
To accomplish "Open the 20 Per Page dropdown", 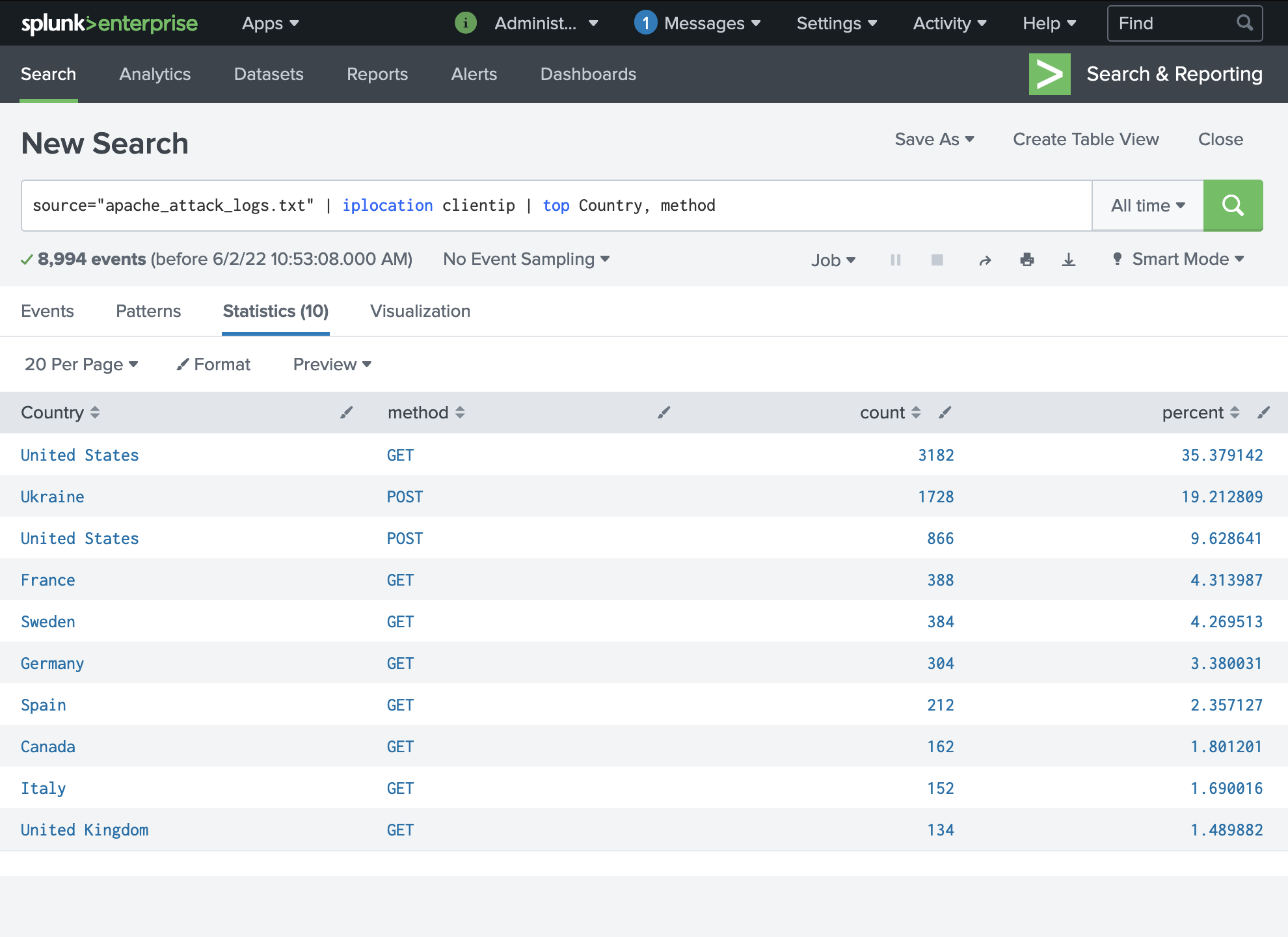I will point(81,364).
